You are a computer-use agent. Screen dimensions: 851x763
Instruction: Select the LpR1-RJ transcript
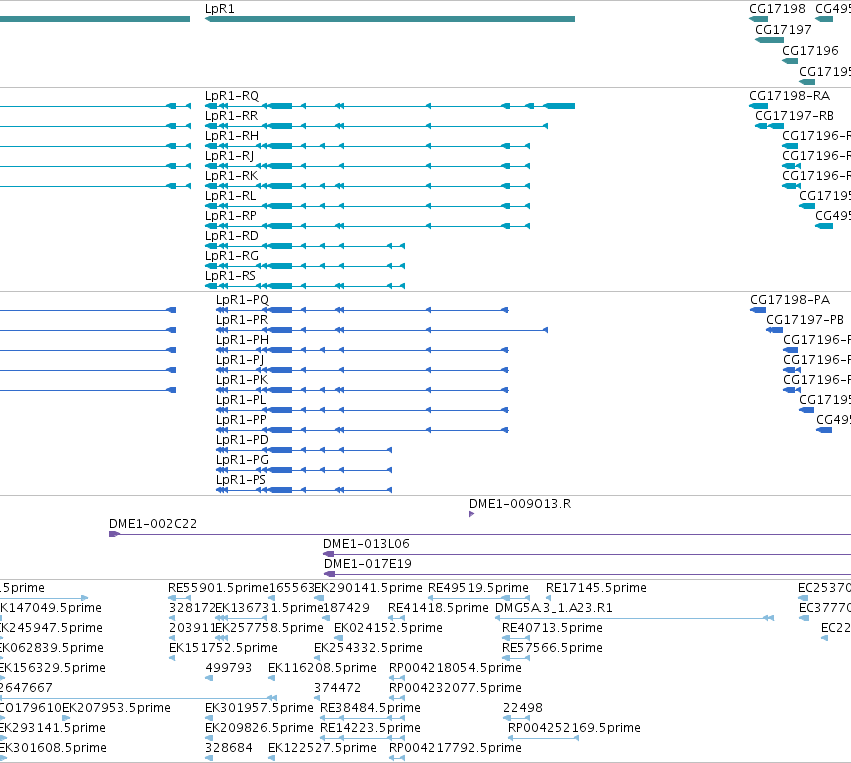(229, 156)
